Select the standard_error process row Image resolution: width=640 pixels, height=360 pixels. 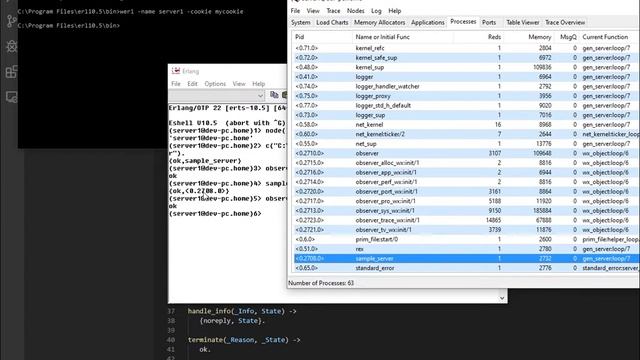pos(466,268)
